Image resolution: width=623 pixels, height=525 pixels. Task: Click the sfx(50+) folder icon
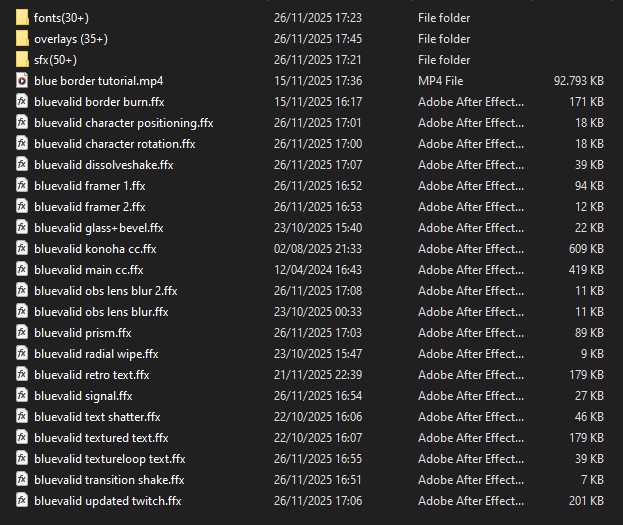tap(22, 59)
